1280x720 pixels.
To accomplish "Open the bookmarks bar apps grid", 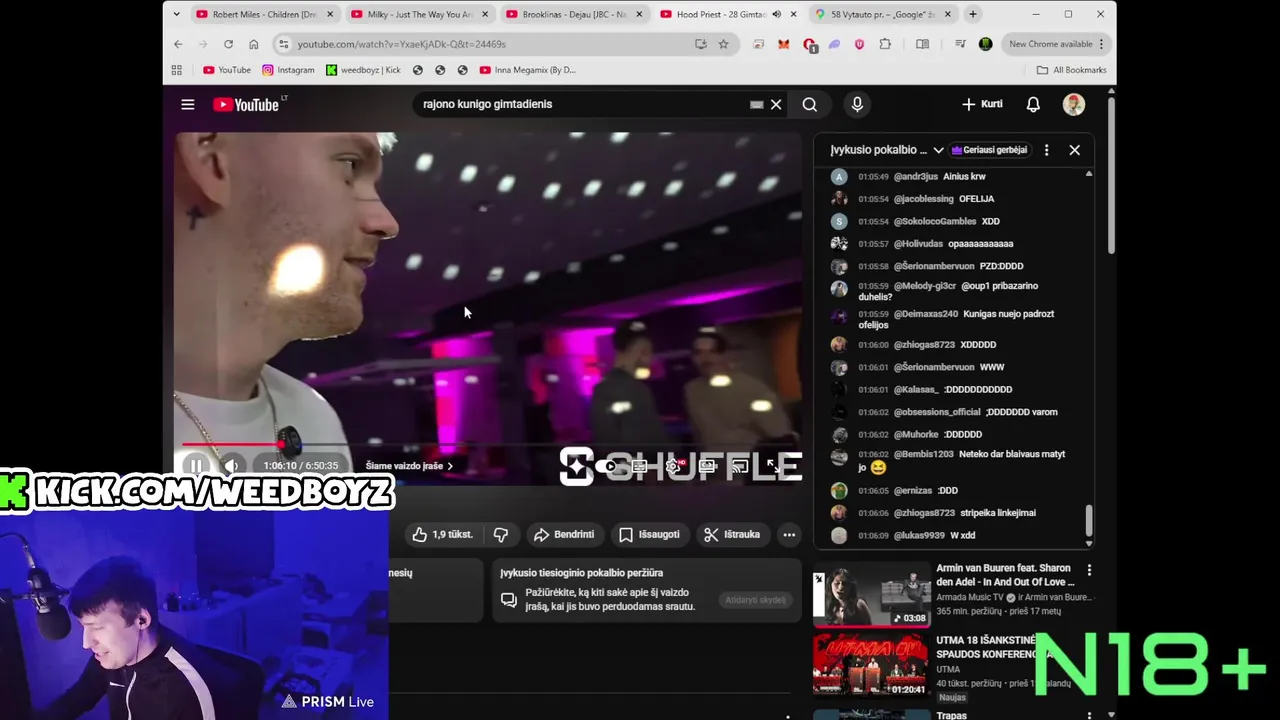I will (177, 70).
